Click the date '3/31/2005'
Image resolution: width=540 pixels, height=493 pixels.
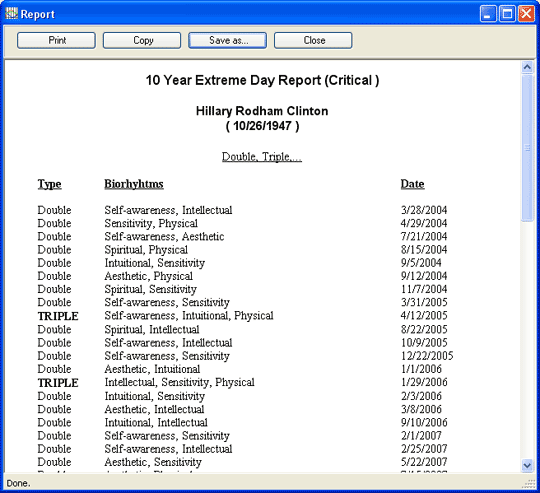pyautogui.click(x=424, y=302)
